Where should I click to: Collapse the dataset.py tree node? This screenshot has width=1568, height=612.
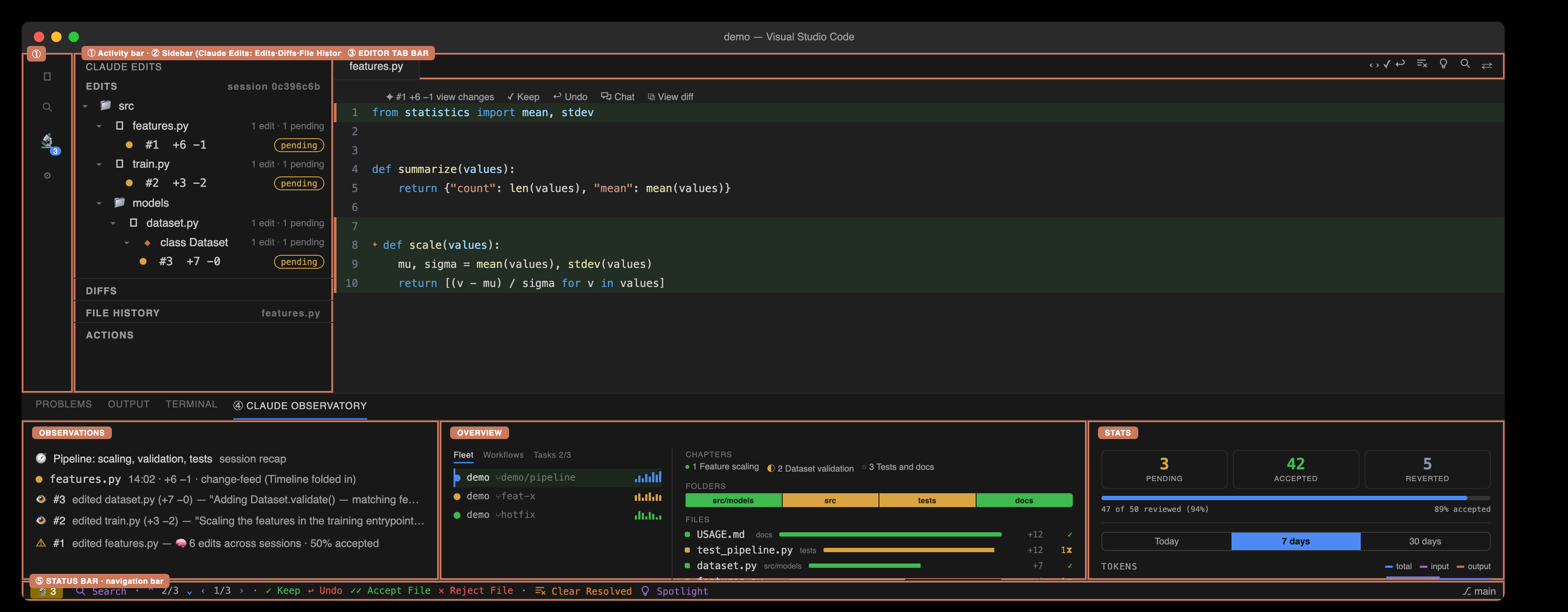click(113, 223)
